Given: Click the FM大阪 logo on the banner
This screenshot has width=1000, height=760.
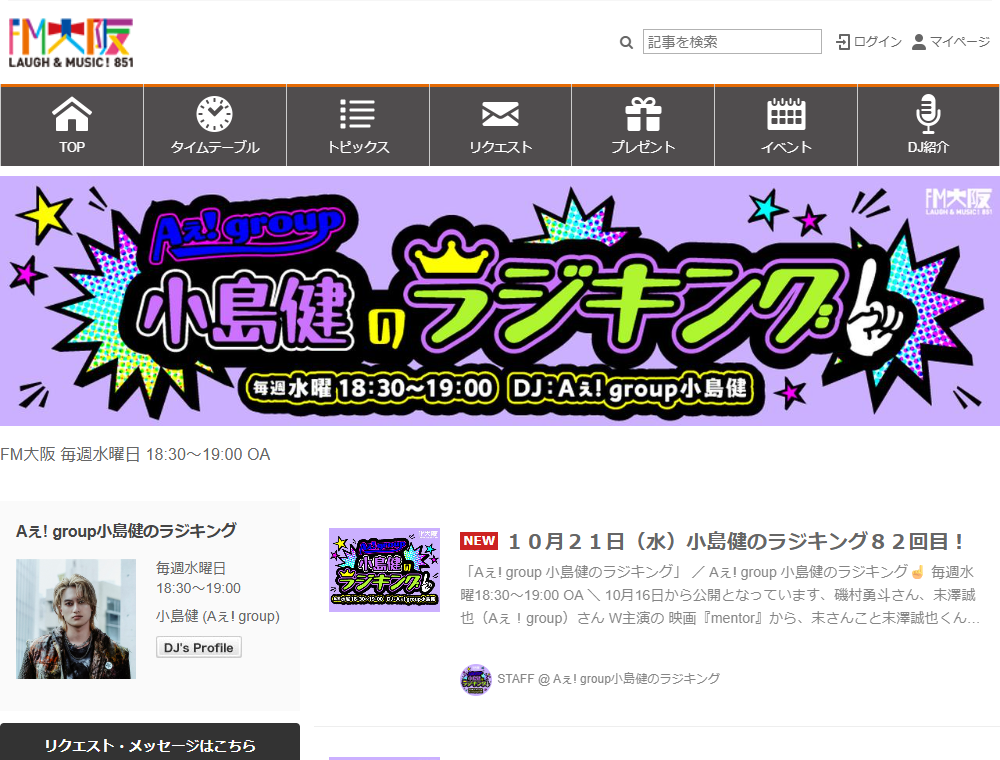Looking at the screenshot, I should click(959, 201).
